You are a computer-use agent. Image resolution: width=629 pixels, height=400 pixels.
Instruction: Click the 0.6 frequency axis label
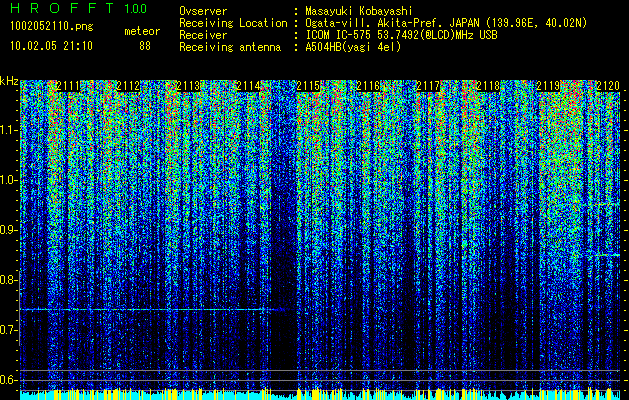[9, 380]
